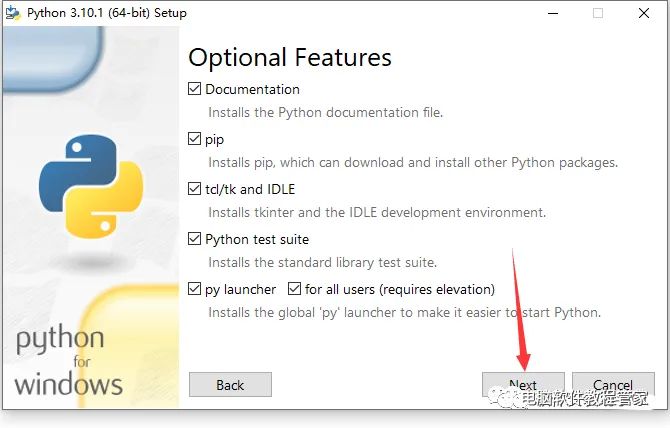Minimize the Python Setup window
Viewport: 670px width, 428px height.
point(553,13)
